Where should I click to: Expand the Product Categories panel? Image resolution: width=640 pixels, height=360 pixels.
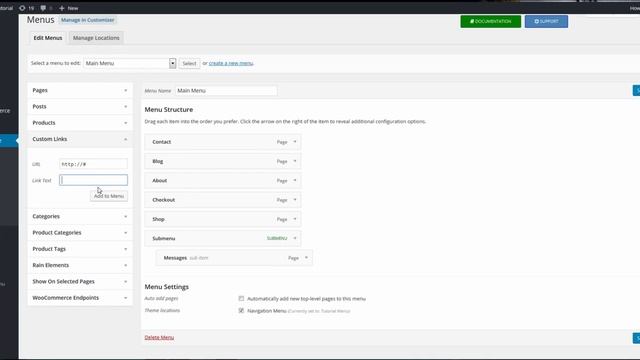[80, 233]
